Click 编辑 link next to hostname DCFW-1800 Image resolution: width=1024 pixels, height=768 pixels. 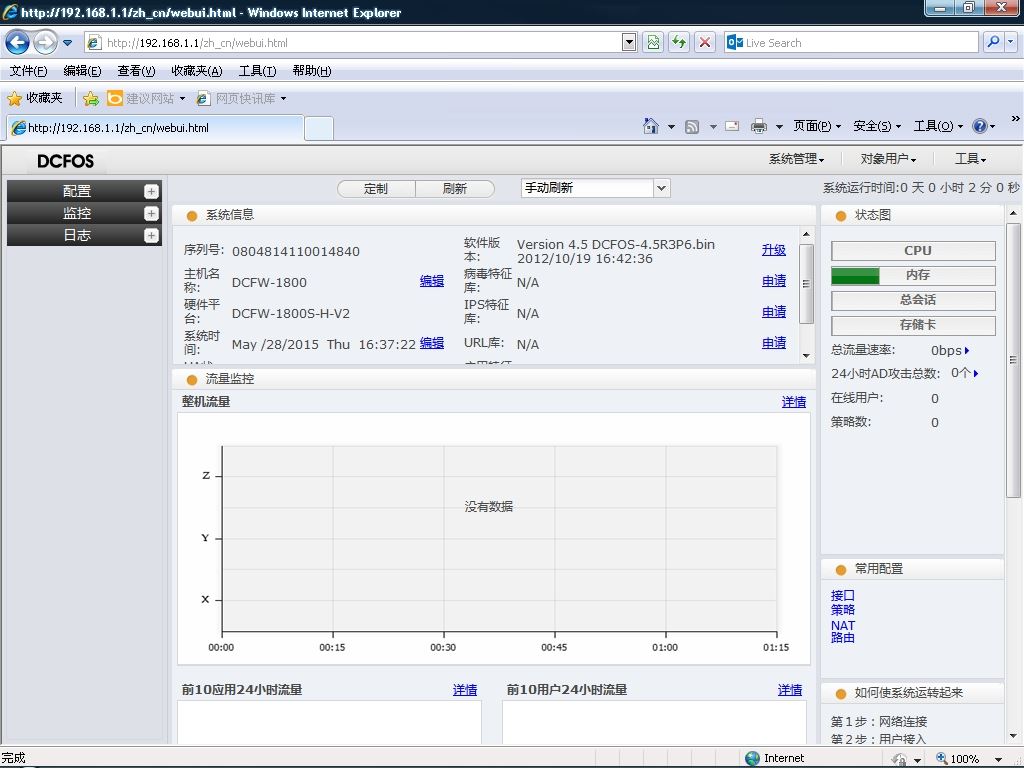(432, 281)
